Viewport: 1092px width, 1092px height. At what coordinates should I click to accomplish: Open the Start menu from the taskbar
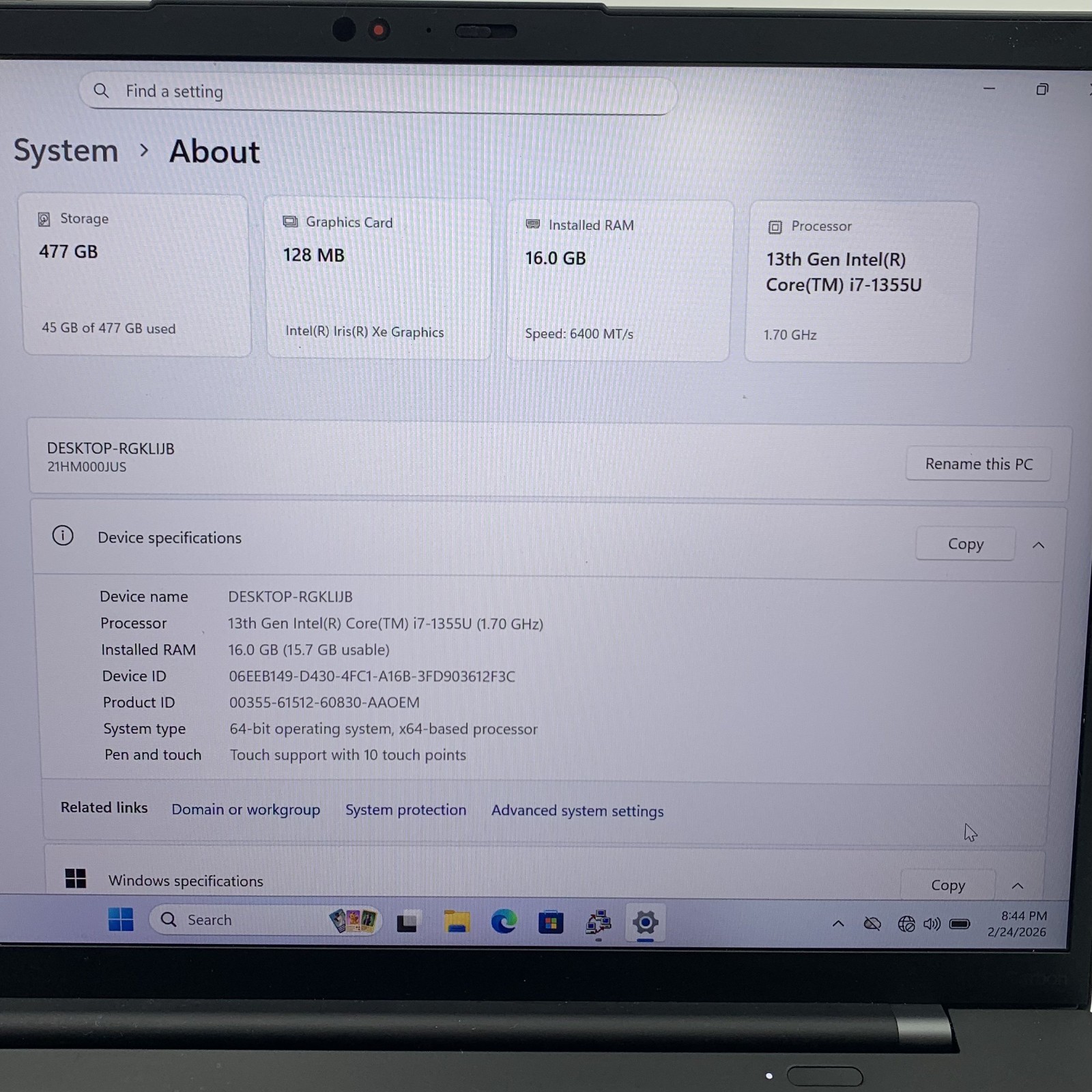click(x=121, y=920)
